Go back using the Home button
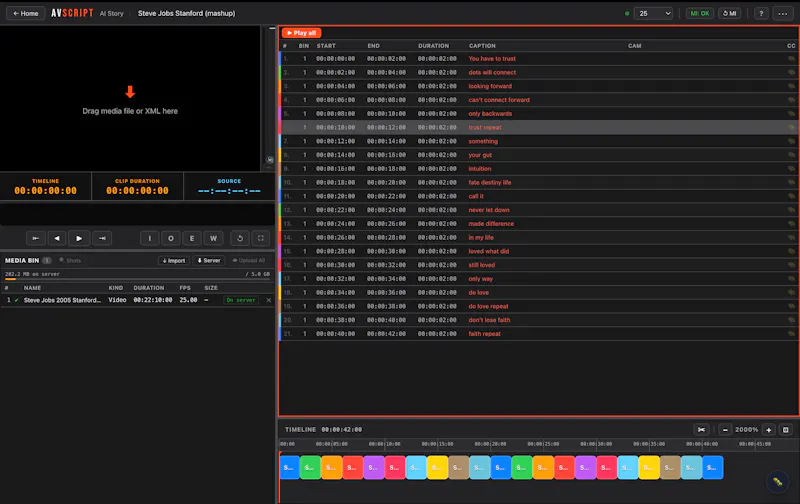800x504 pixels. (x=26, y=13)
